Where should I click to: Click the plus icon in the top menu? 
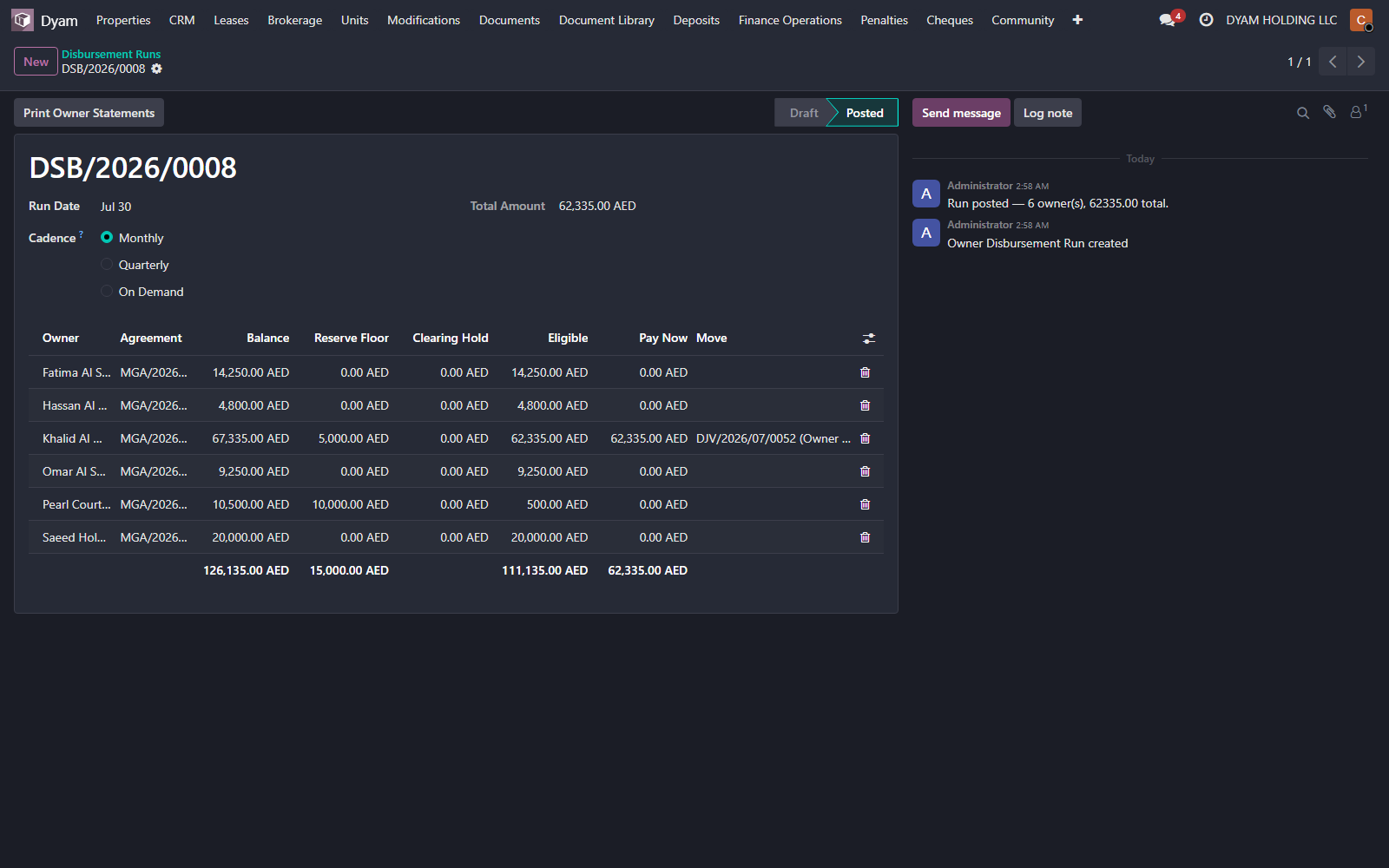[x=1077, y=20]
